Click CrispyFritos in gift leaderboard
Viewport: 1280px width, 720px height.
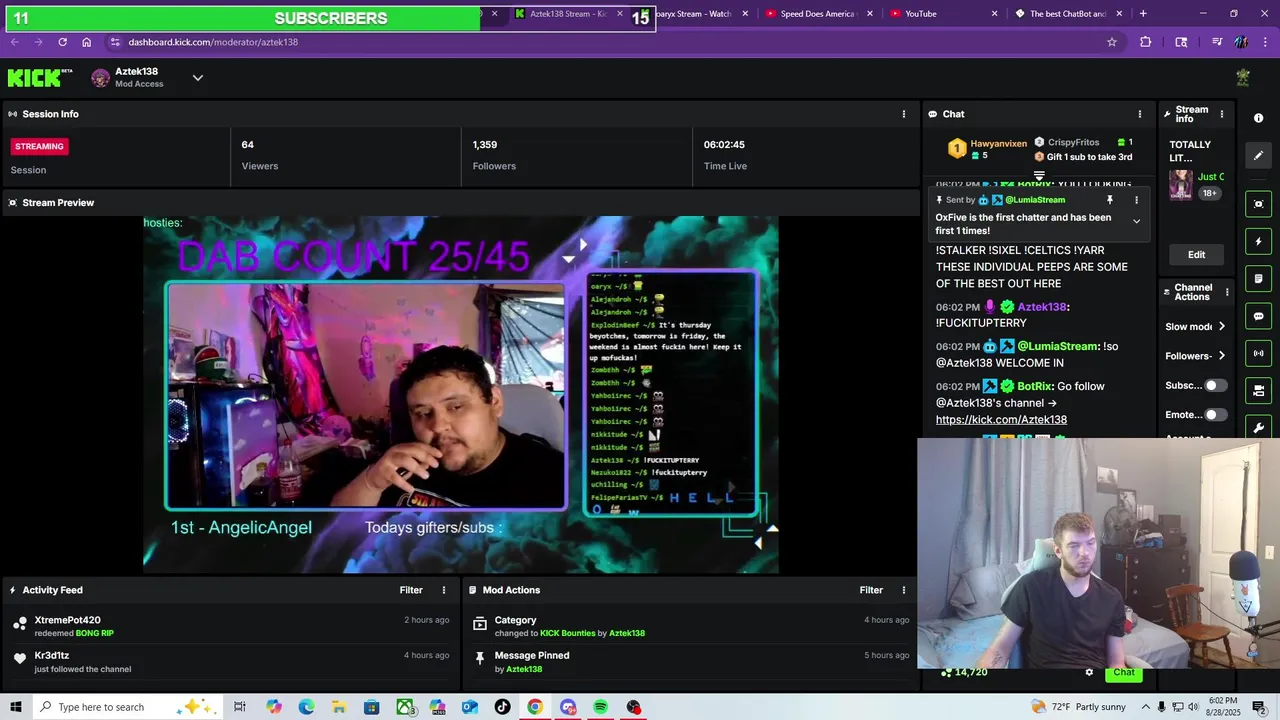tap(1073, 143)
